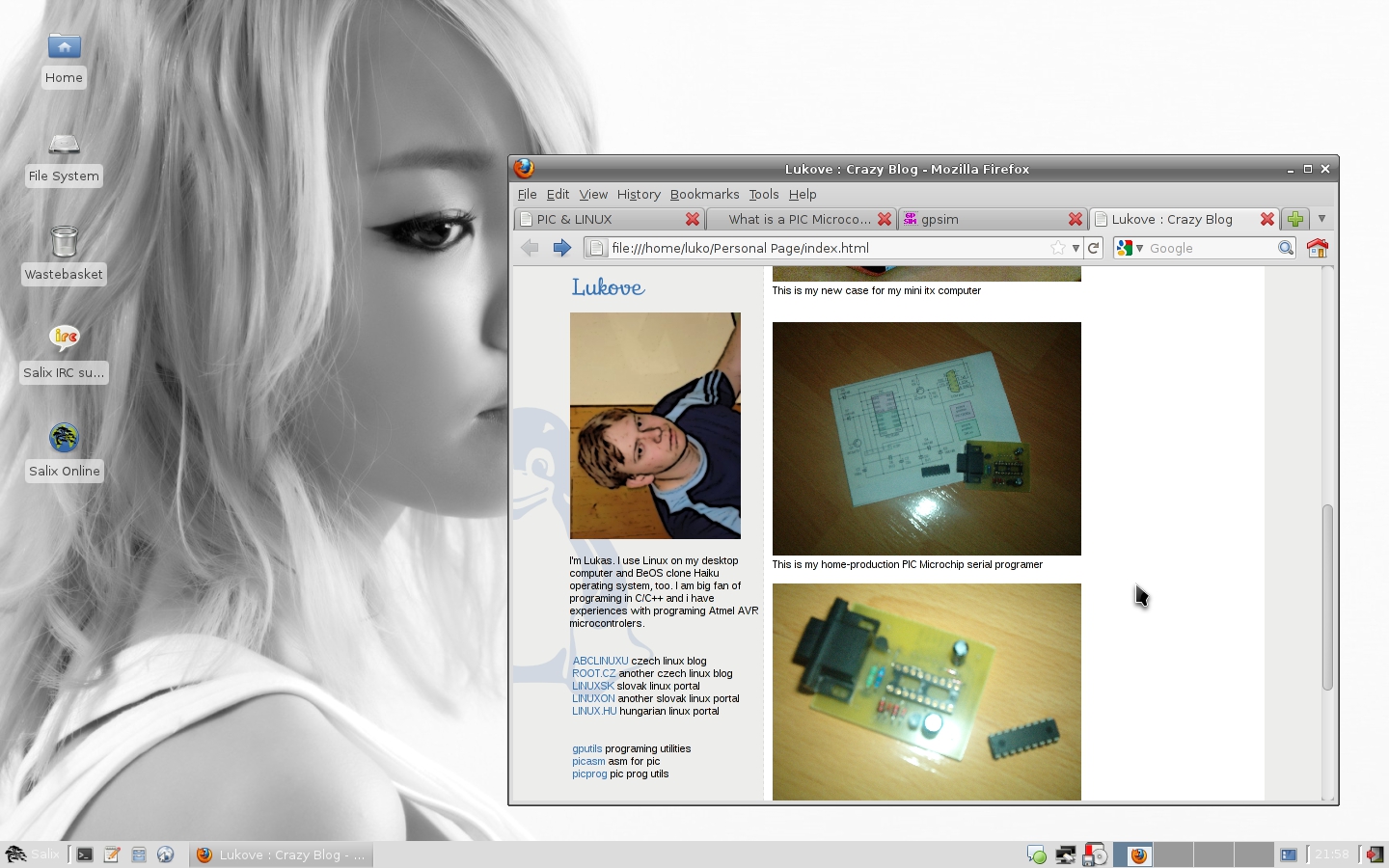Click the search magnifier icon

[x=1285, y=248]
